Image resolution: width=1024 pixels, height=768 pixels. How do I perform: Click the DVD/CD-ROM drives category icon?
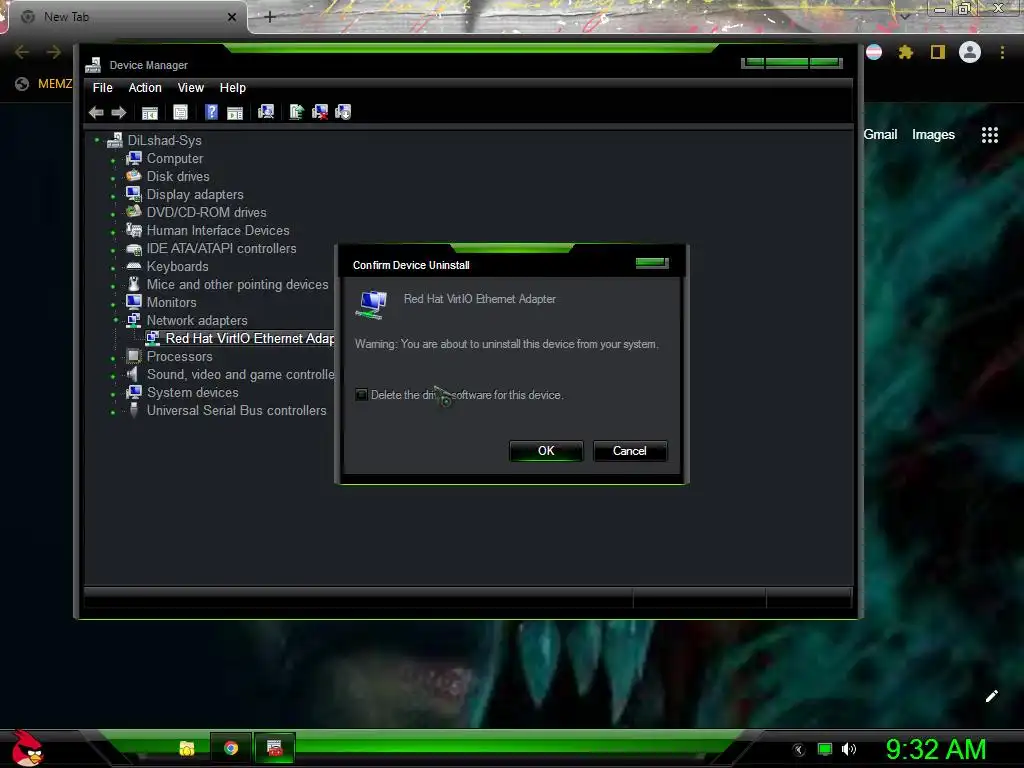tap(134, 212)
